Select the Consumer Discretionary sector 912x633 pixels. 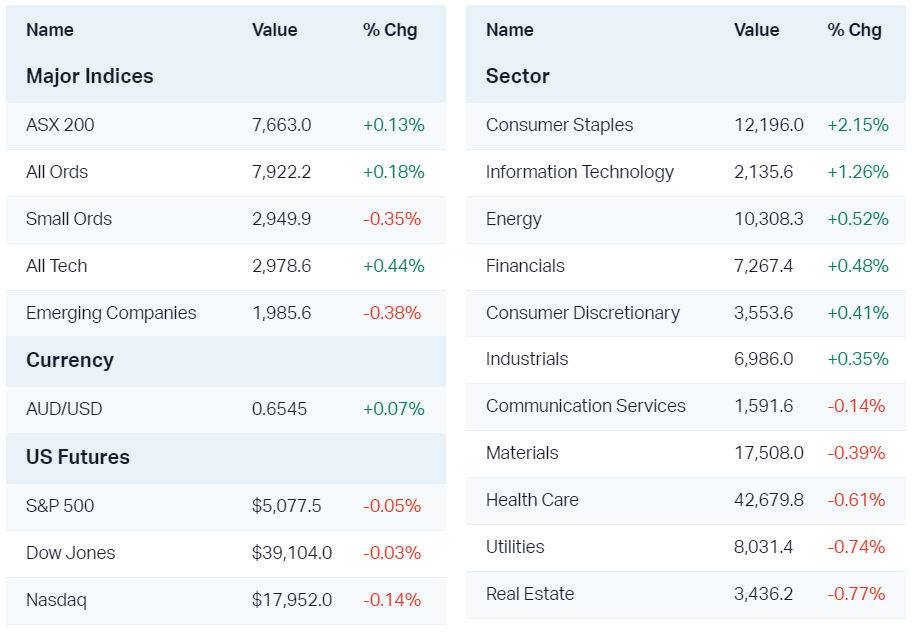pyautogui.click(x=583, y=313)
